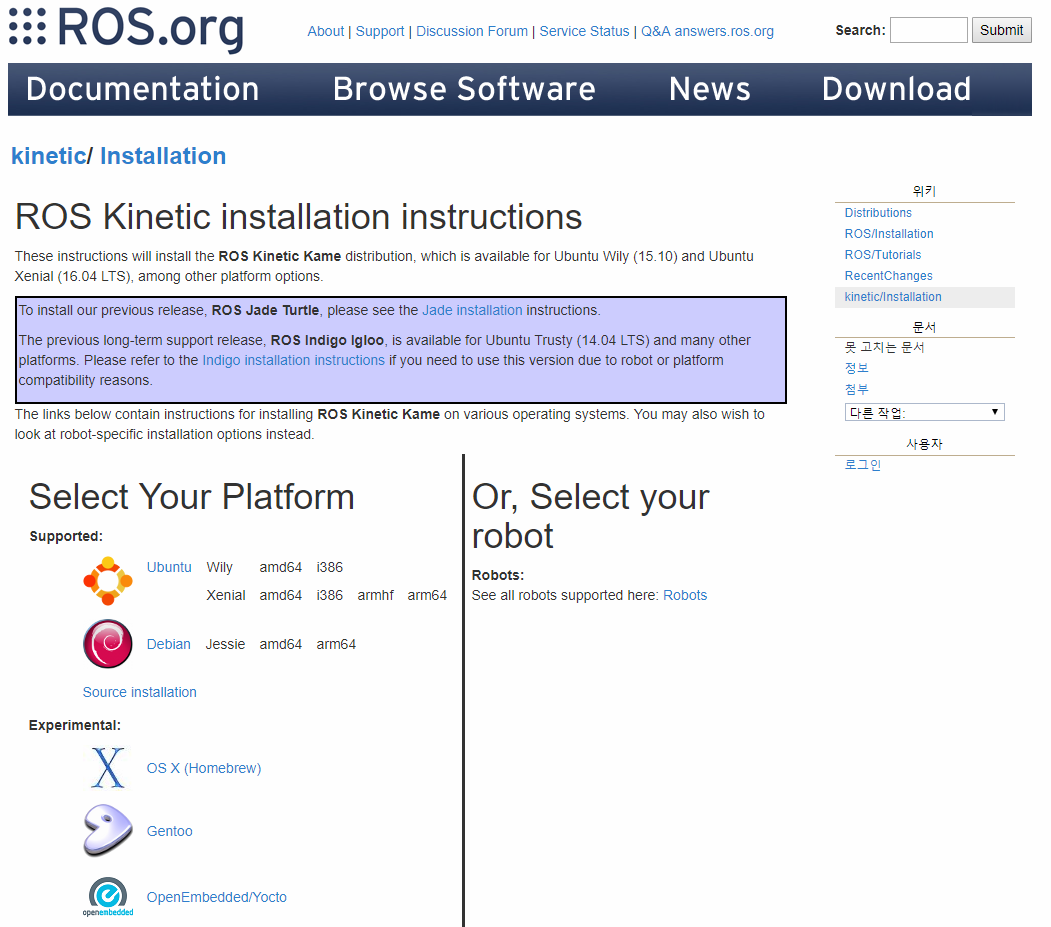Click the Debian swirl logo icon
The width and height of the screenshot is (1051, 927).
[108, 644]
